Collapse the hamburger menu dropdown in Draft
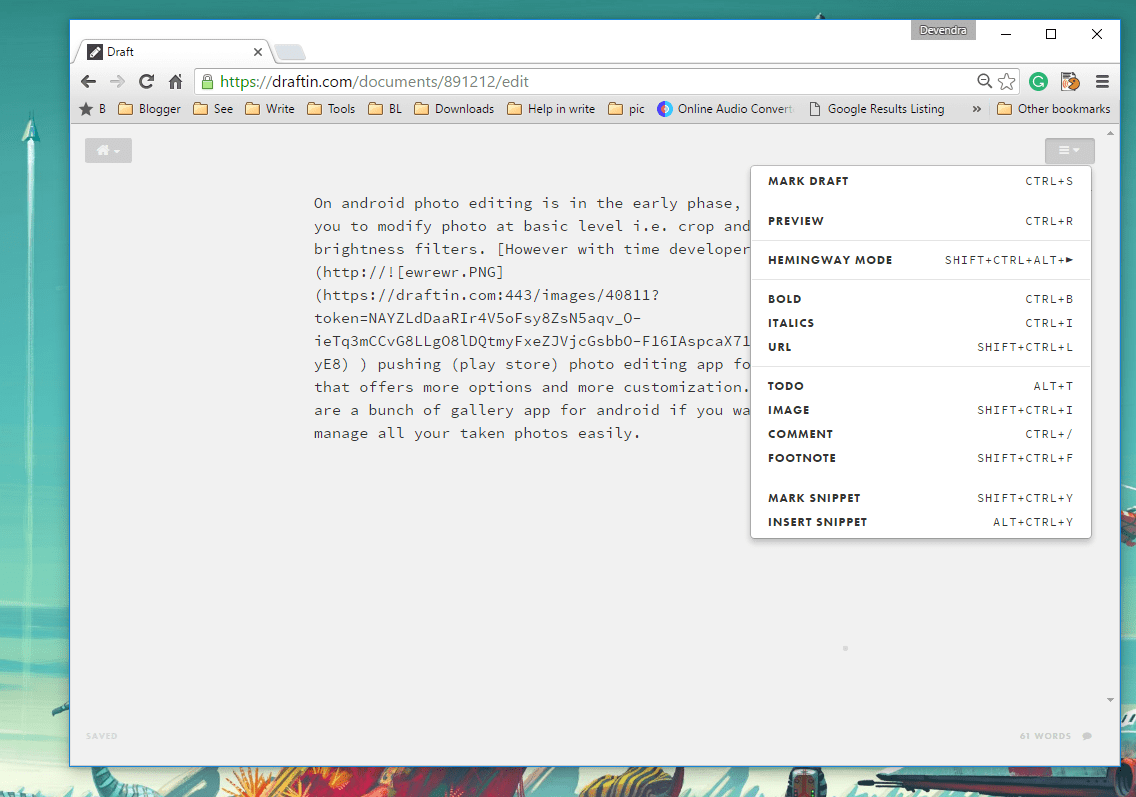The height and width of the screenshot is (797, 1136). (x=1069, y=151)
